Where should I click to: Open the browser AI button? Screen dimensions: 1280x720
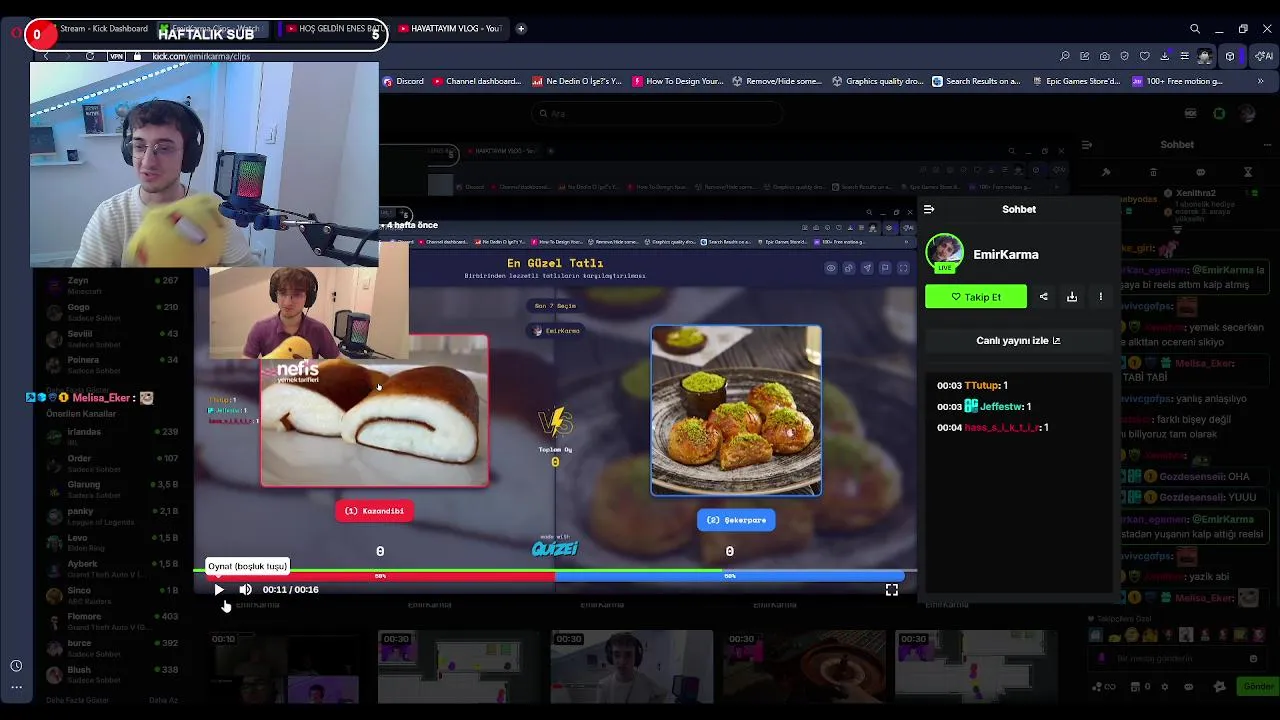tap(1265, 56)
